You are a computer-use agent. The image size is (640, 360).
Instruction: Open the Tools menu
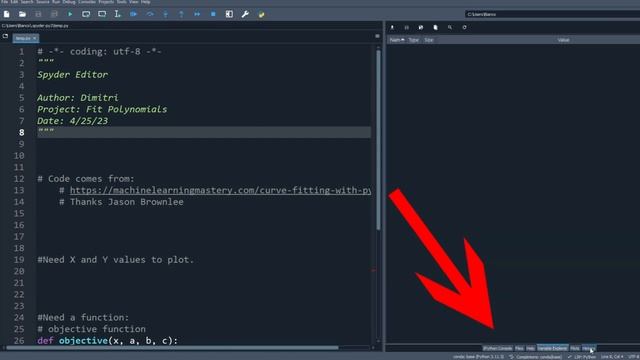point(122,2)
